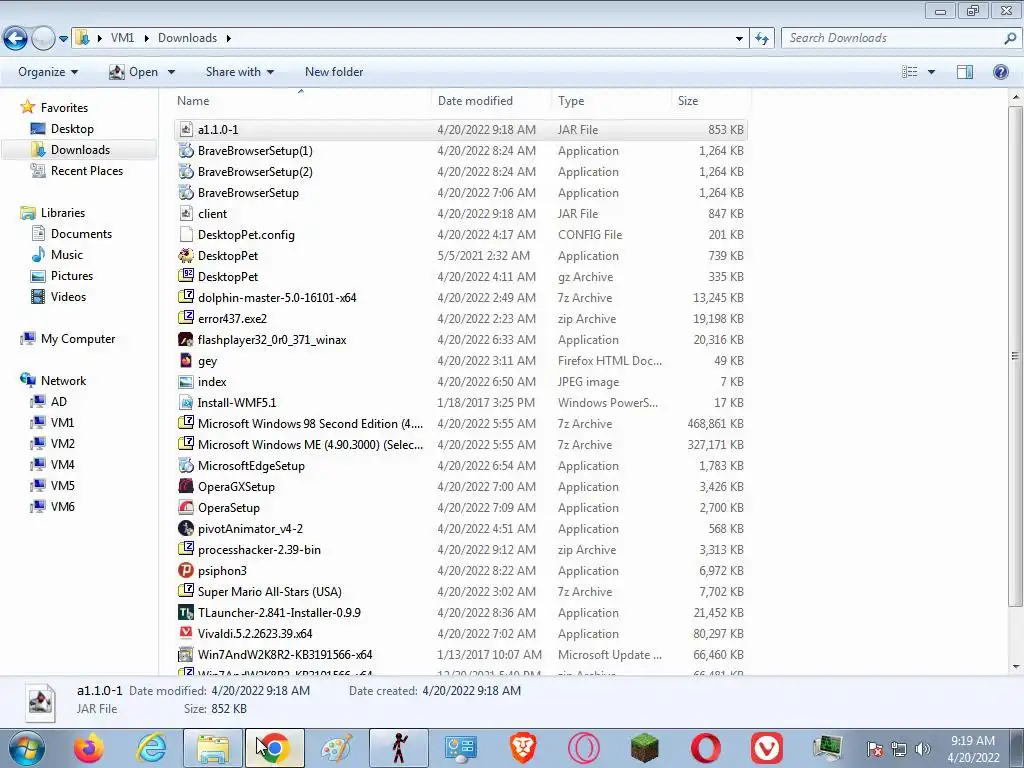Expand the Open button dropdown arrow

pyautogui.click(x=171, y=72)
